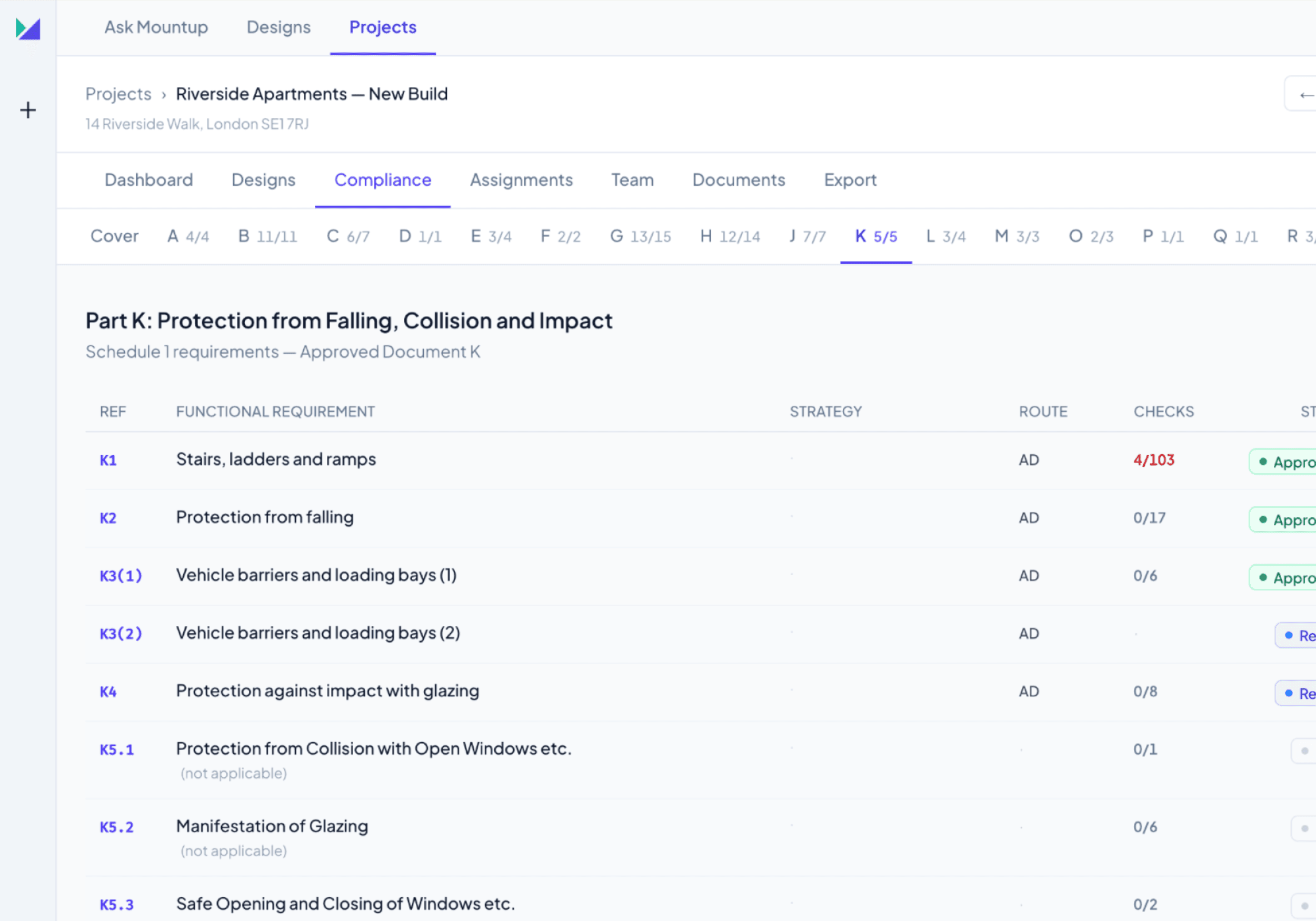Click the FUNCTIONAL REQUIREMENT column header
Viewport: 1316px width, 921px height.
(275, 412)
